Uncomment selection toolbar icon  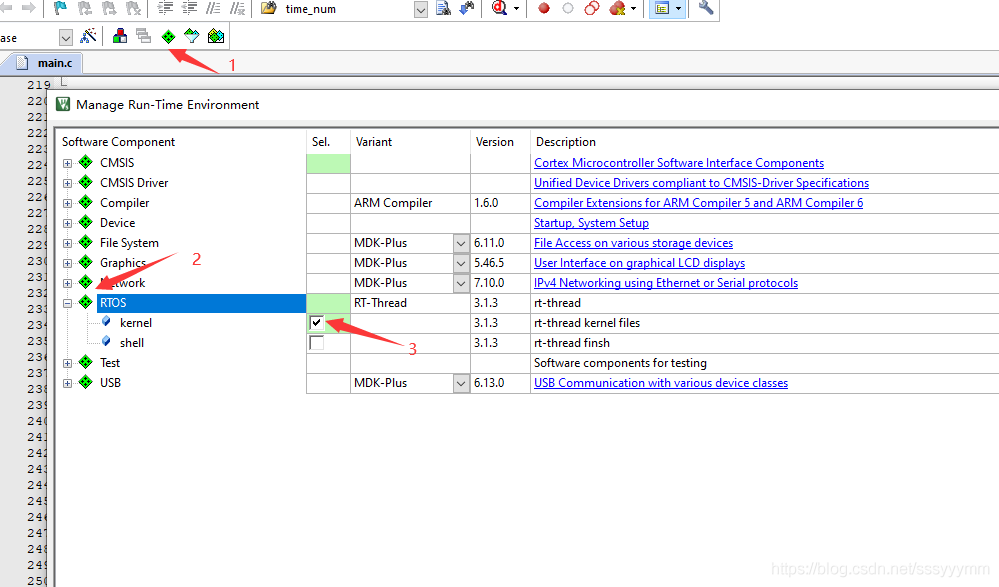[238, 8]
